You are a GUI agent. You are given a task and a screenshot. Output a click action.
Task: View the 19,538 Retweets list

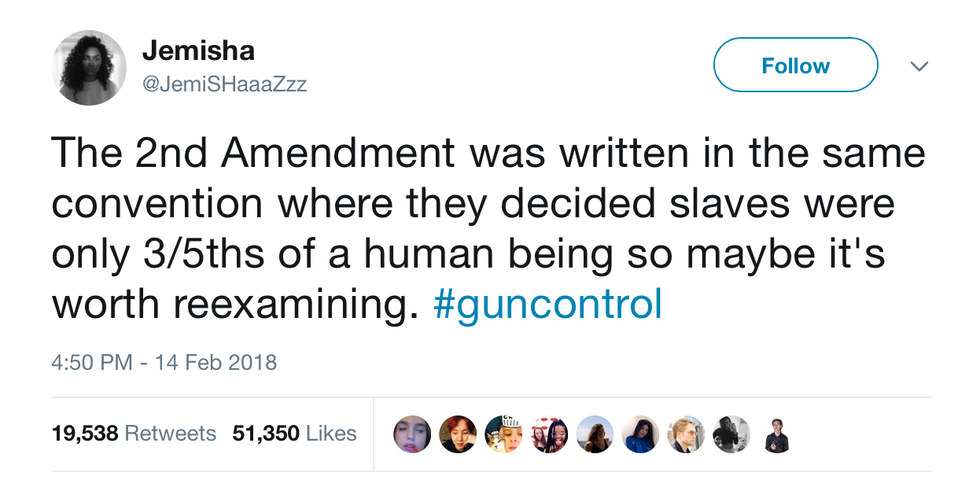[133, 433]
